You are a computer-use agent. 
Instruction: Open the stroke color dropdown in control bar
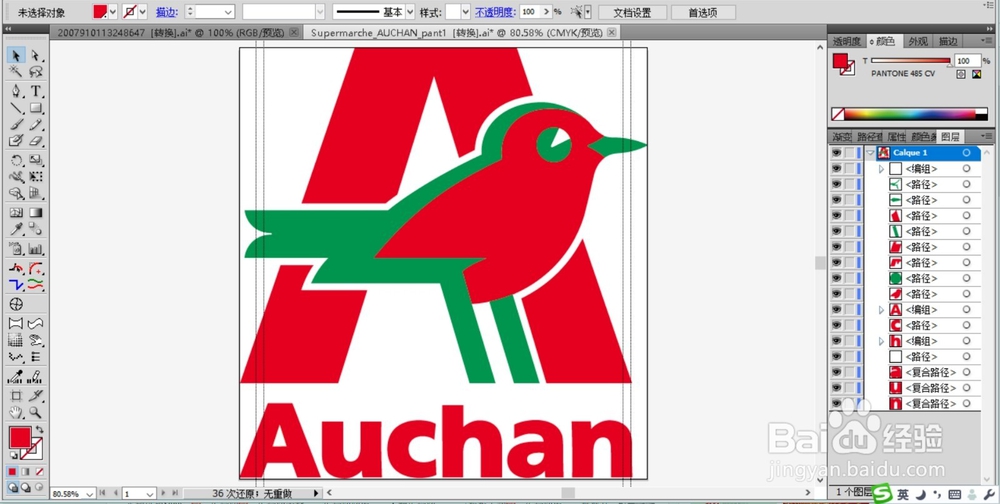coord(143,11)
